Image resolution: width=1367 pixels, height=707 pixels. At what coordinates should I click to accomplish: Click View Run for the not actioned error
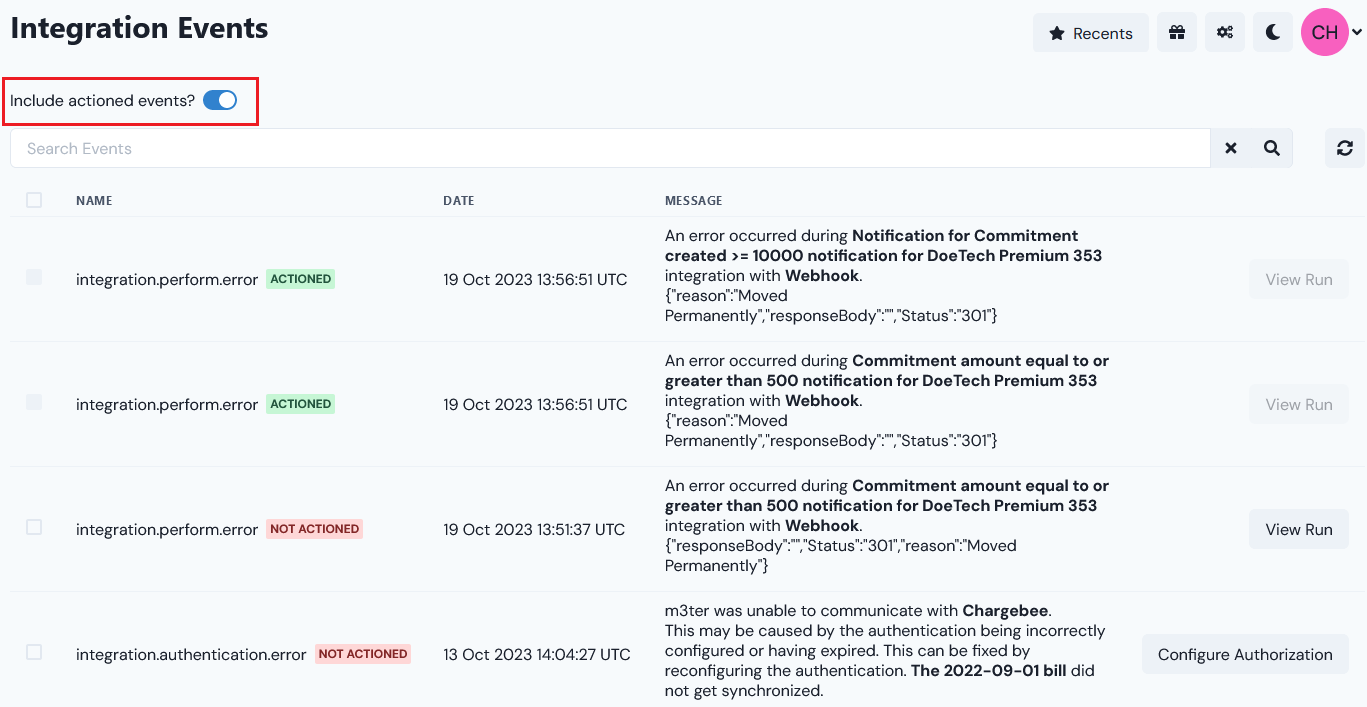click(1298, 528)
